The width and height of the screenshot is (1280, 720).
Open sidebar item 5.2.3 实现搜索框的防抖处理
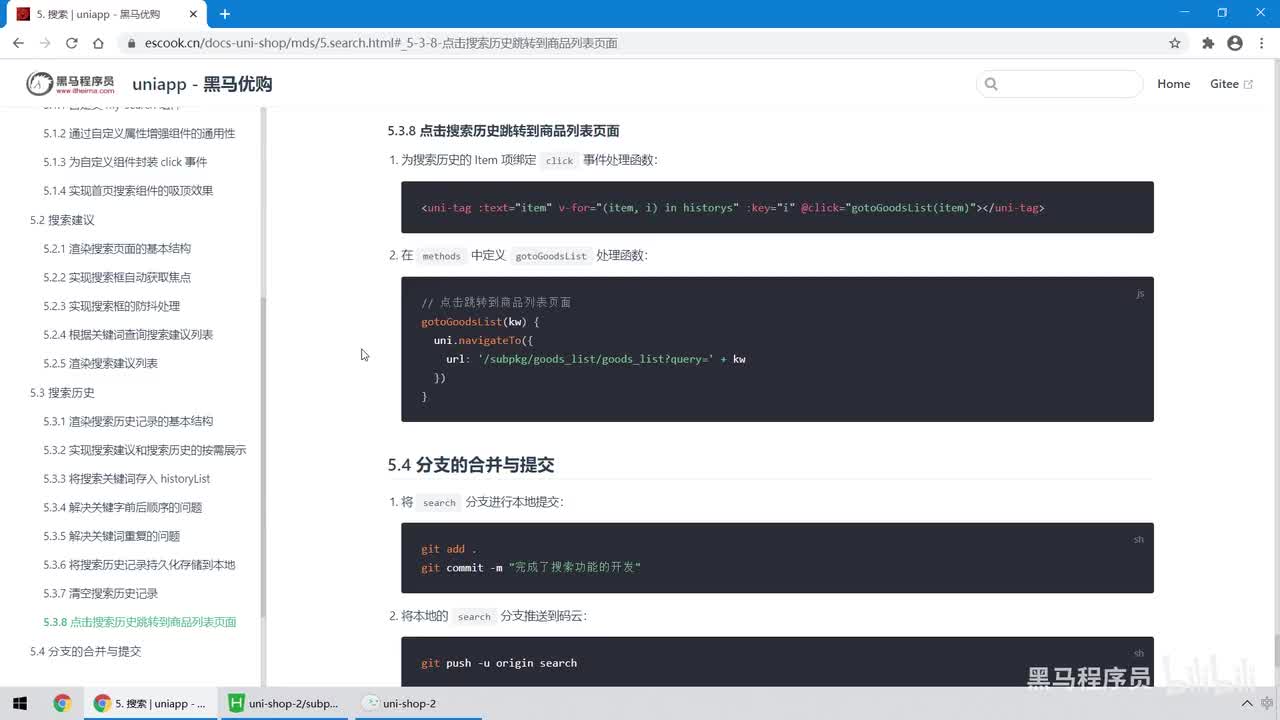(x=111, y=306)
